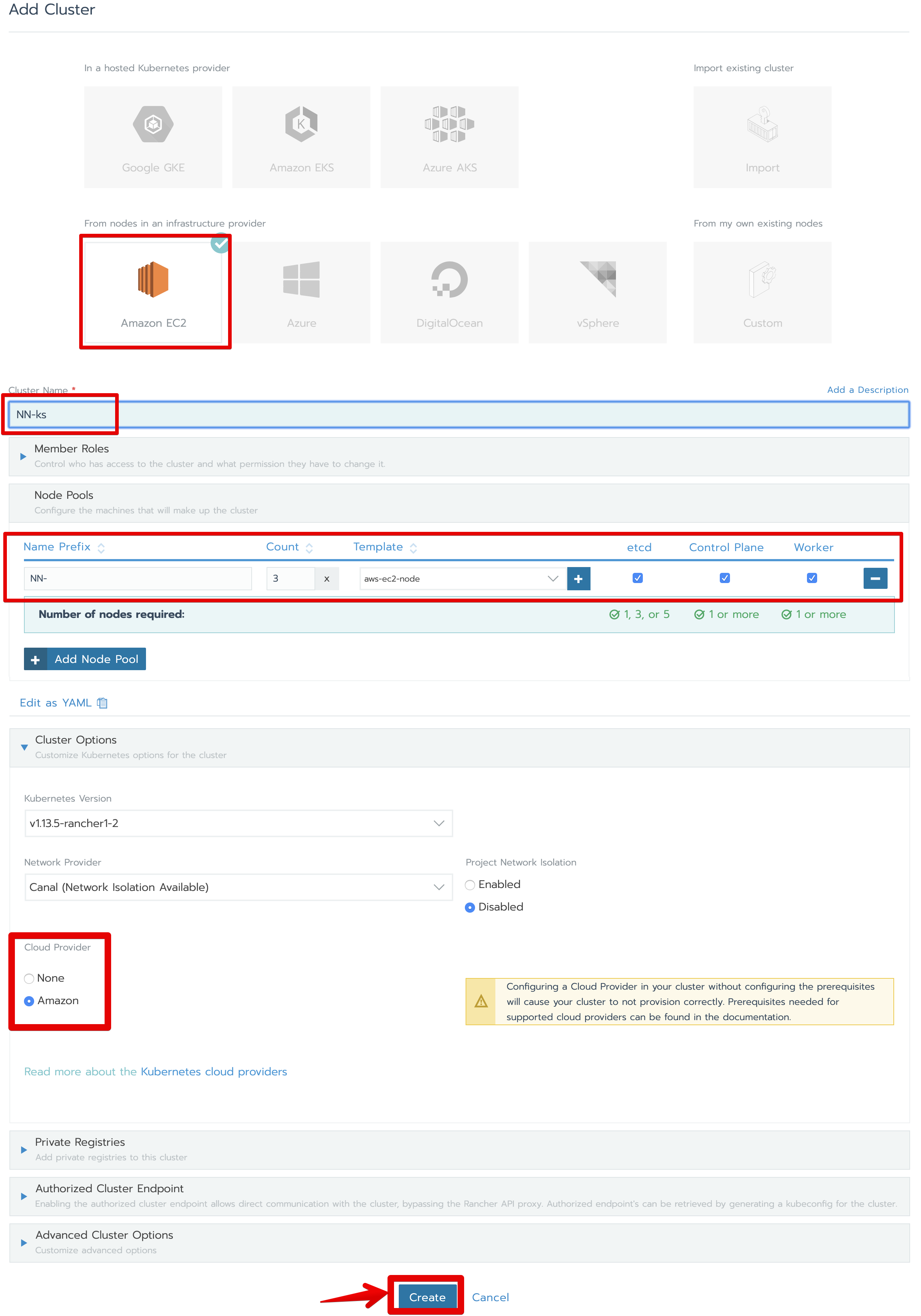Screen dimensions: 921x1316
Task: Uncheck the etcd role checkbox
Action: [x=637, y=578]
